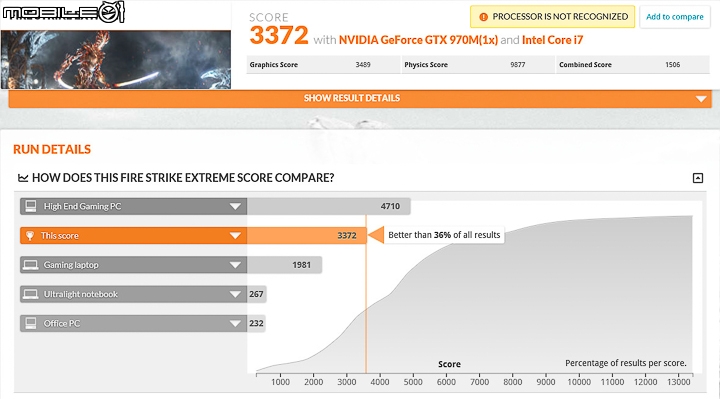Click Processor Is Not Recognized notice
720x399 pixels.
click(x=552, y=17)
